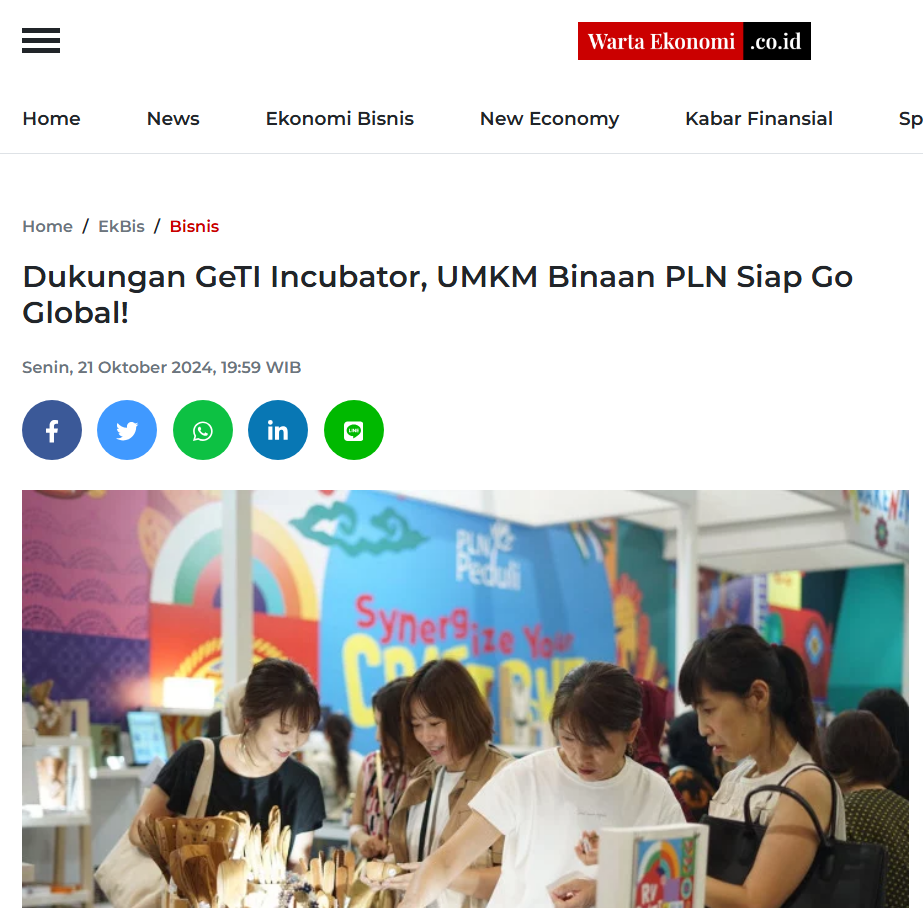Share article on Twitter
Viewport: 923px width, 908px height.
click(x=127, y=430)
